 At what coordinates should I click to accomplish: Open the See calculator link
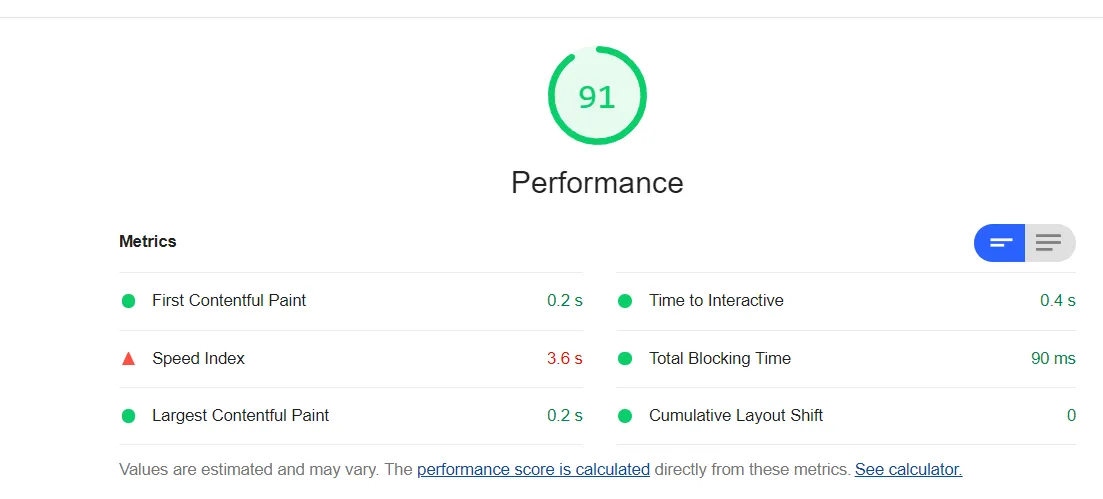pos(908,469)
